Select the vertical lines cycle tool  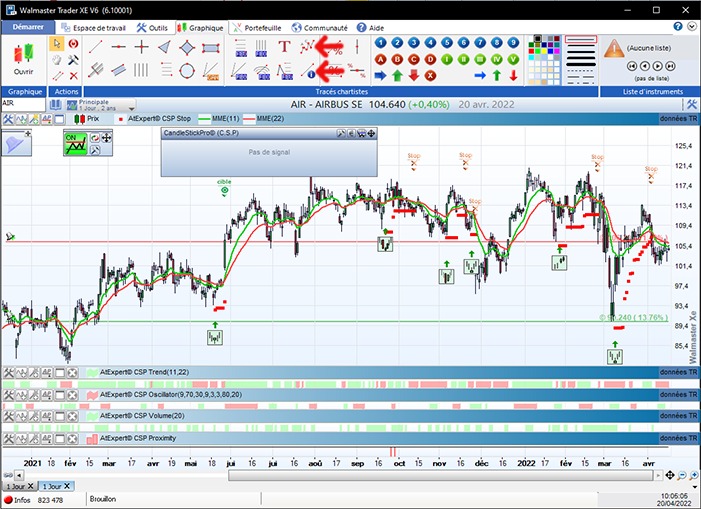coord(141,70)
